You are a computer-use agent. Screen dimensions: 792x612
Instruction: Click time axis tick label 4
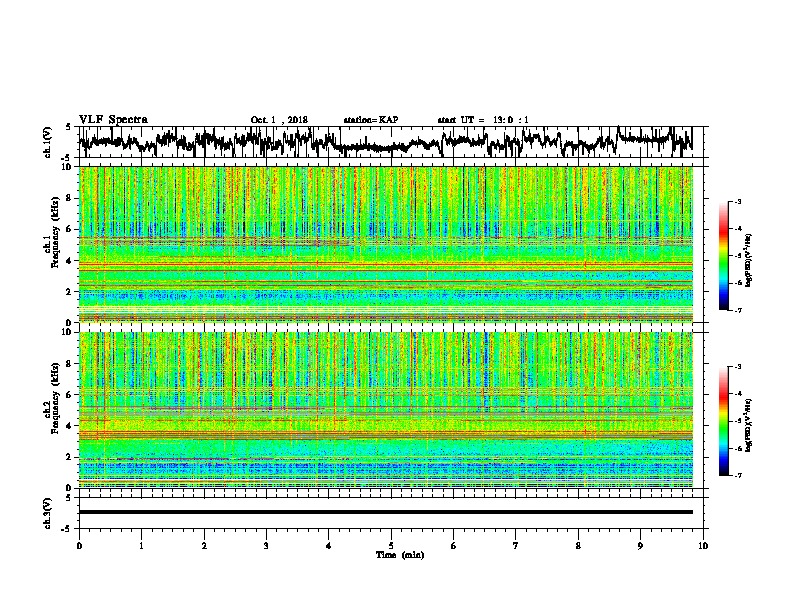point(329,546)
